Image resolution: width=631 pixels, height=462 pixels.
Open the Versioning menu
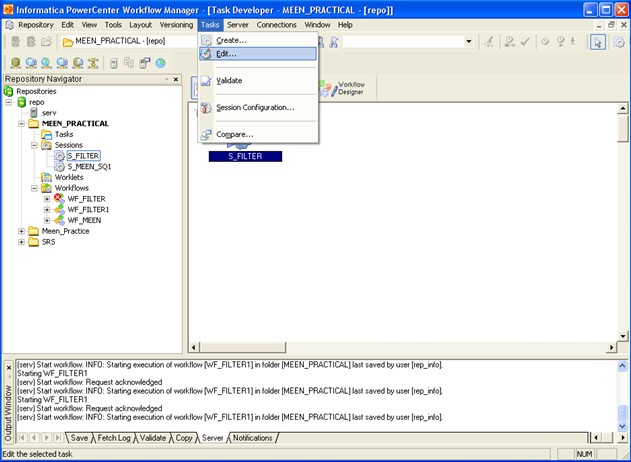click(x=176, y=25)
